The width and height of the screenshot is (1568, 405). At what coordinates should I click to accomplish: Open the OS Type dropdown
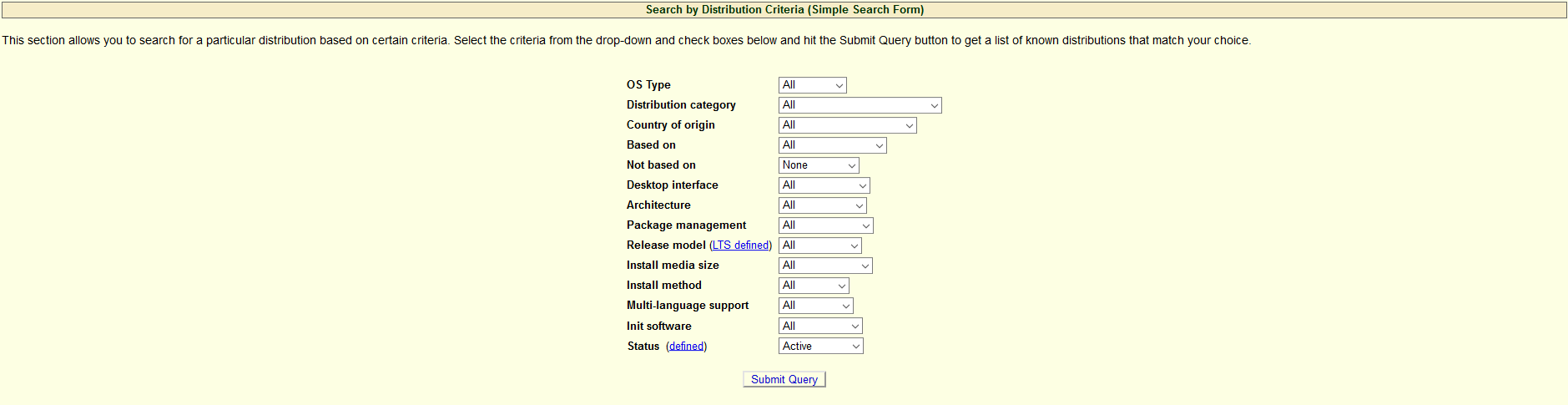click(812, 85)
